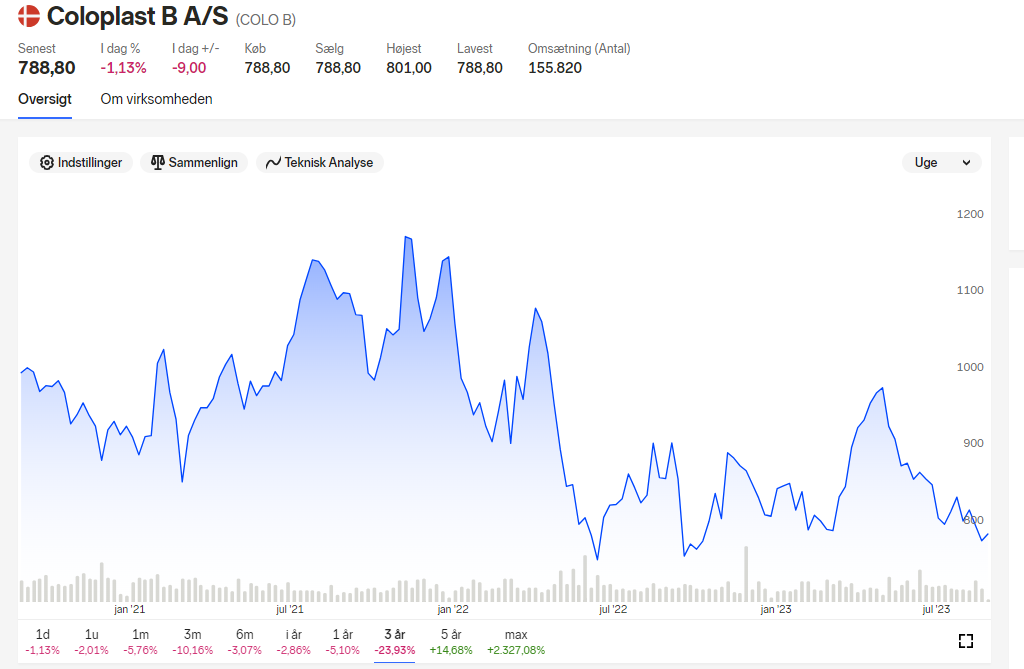This screenshot has height=669, width=1024.
Task: Select the 1d time range
Action: [x=42, y=642]
